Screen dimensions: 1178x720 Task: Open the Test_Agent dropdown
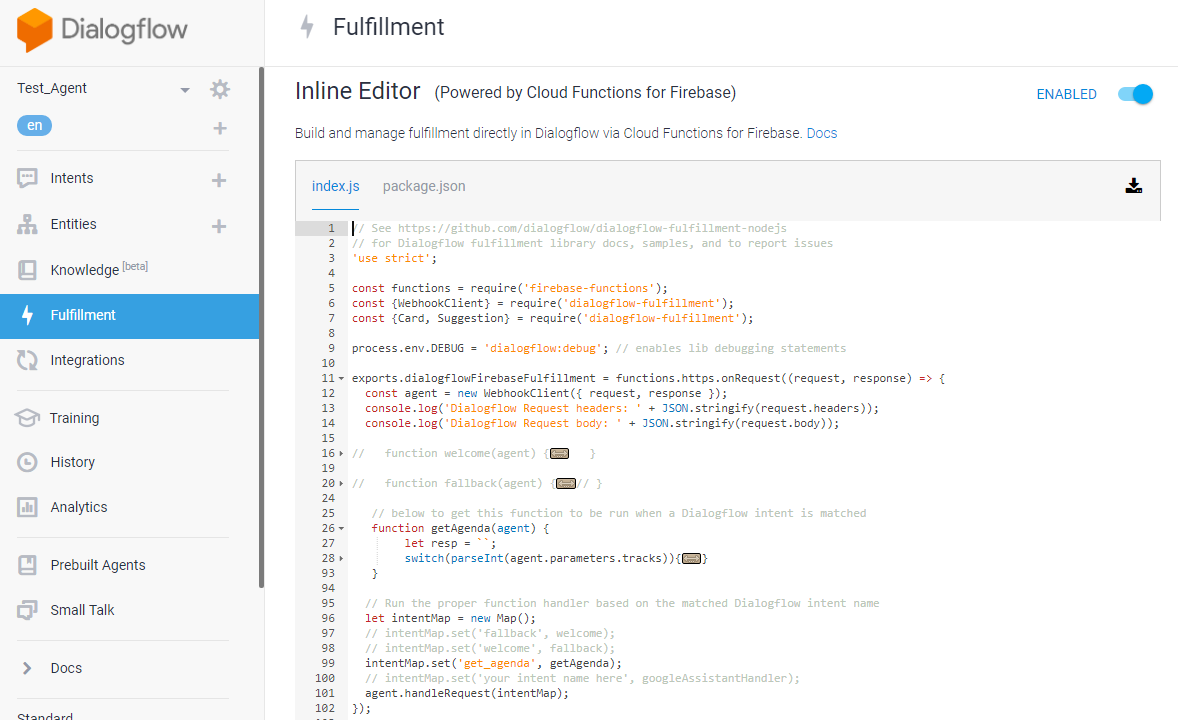184,88
